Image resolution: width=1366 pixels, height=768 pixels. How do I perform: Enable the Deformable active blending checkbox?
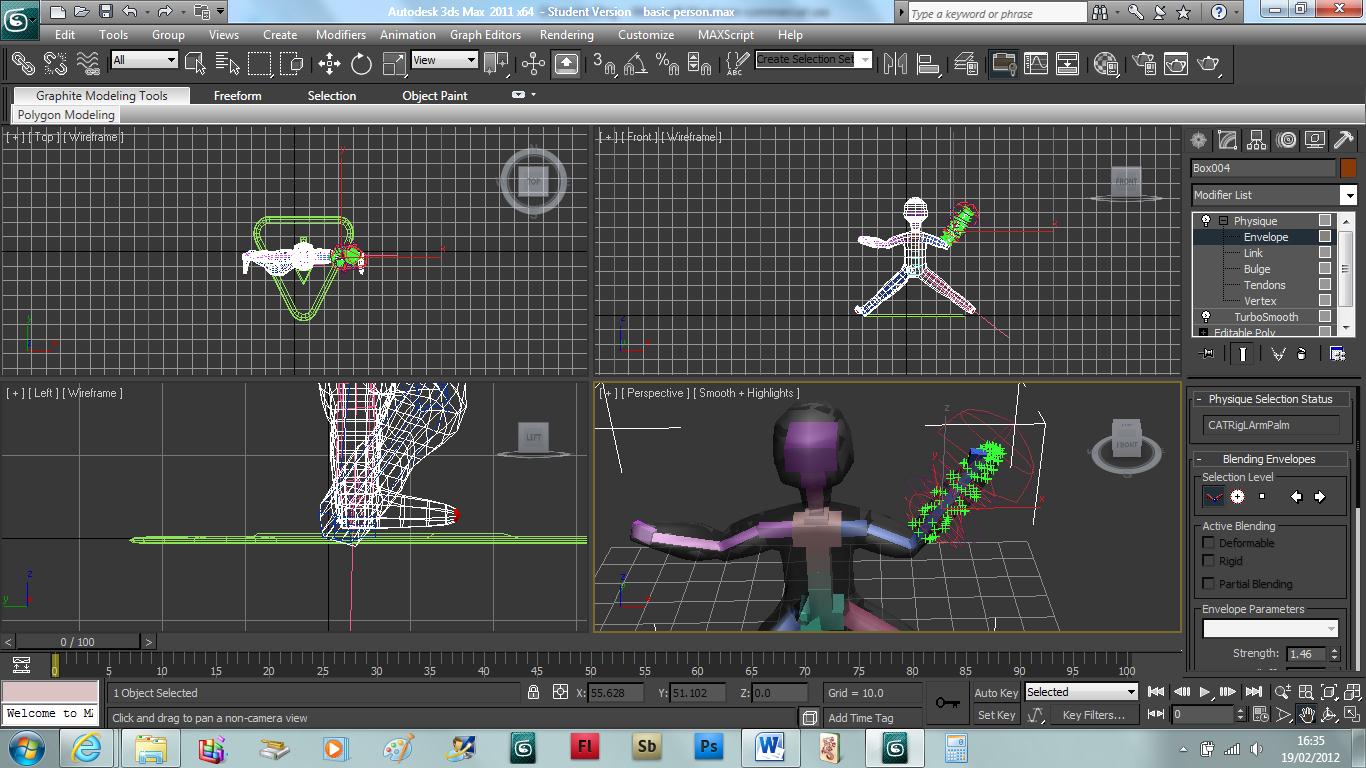pyautogui.click(x=1208, y=543)
